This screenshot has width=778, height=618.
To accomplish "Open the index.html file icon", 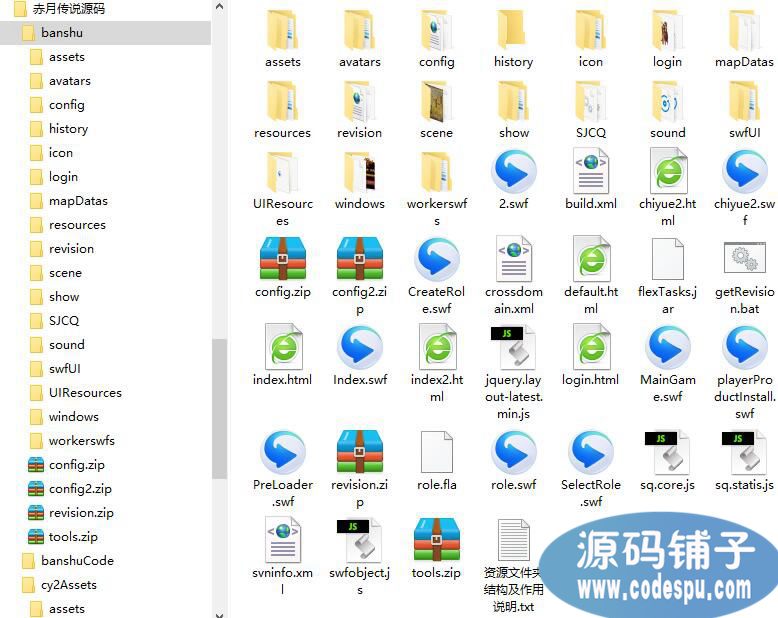I will [x=283, y=347].
